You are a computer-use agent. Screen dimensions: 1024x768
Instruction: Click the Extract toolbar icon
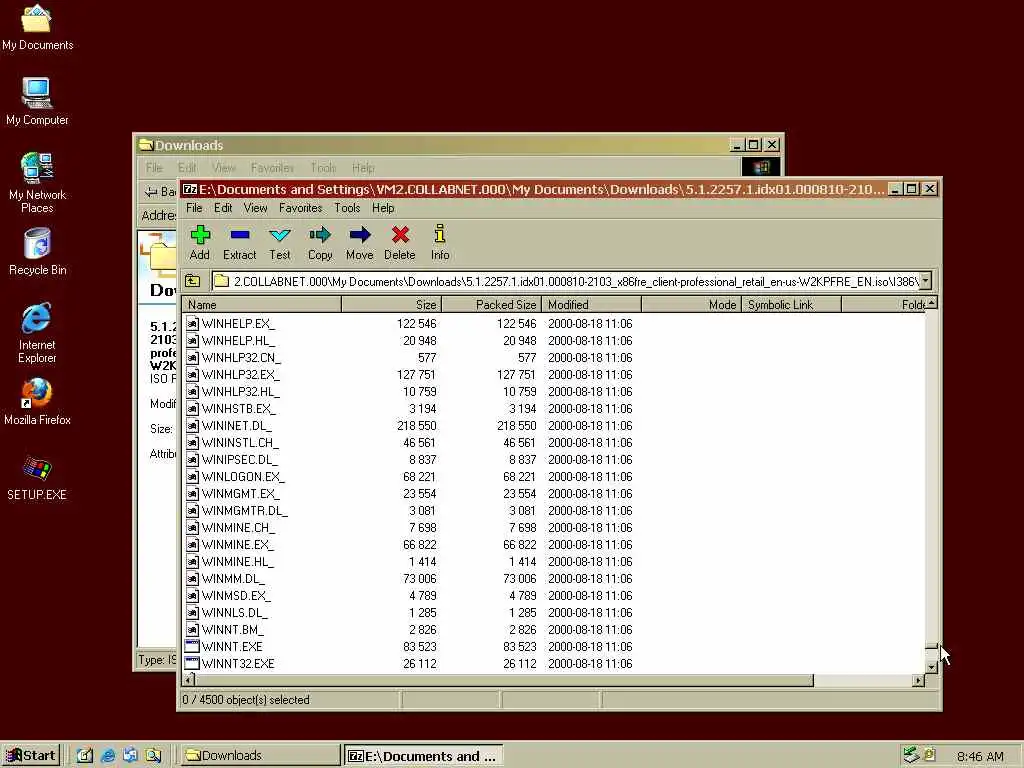tap(240, 234)
